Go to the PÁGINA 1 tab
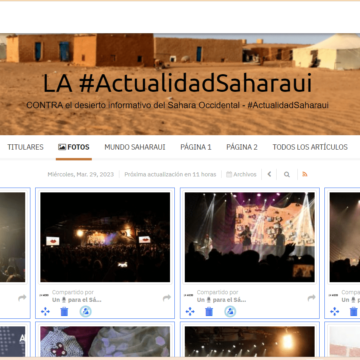360x360 pixels. point(196,147)
